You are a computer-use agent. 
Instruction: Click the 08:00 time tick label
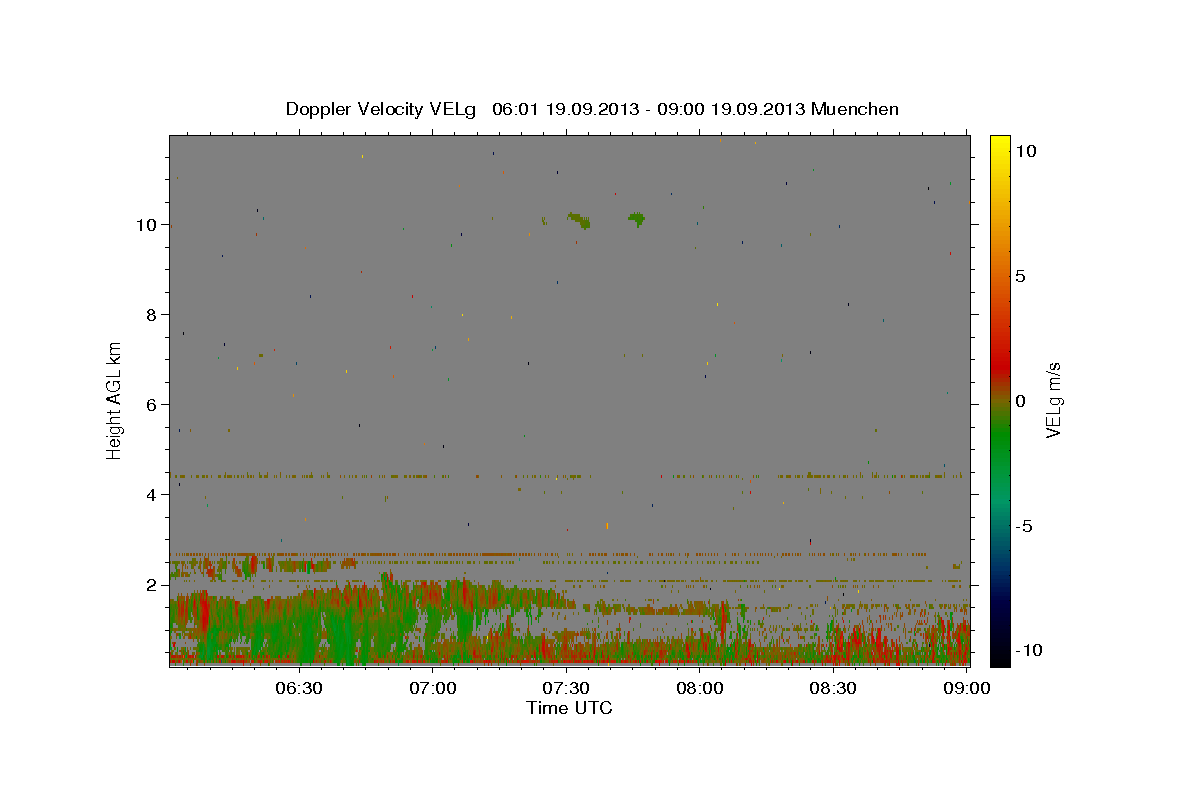click(x=700, y=688)
